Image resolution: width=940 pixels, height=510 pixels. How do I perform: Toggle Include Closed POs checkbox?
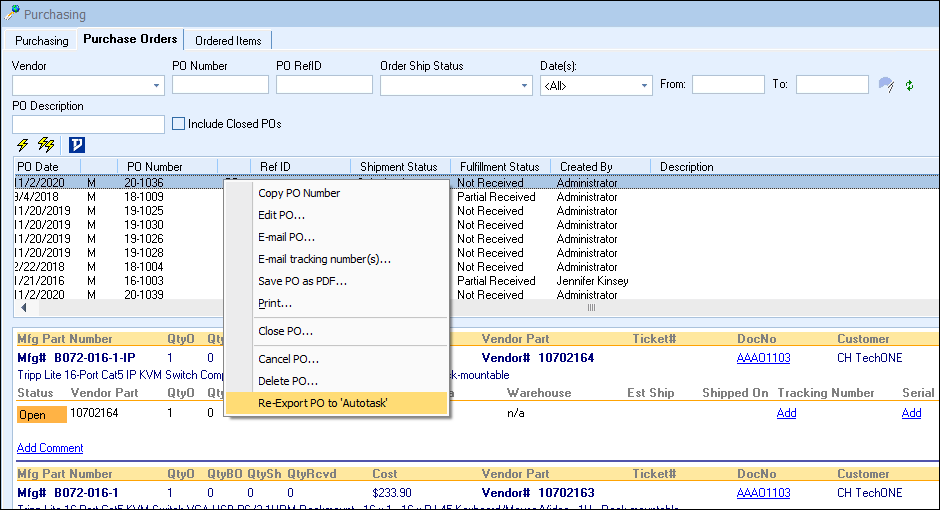179,124
